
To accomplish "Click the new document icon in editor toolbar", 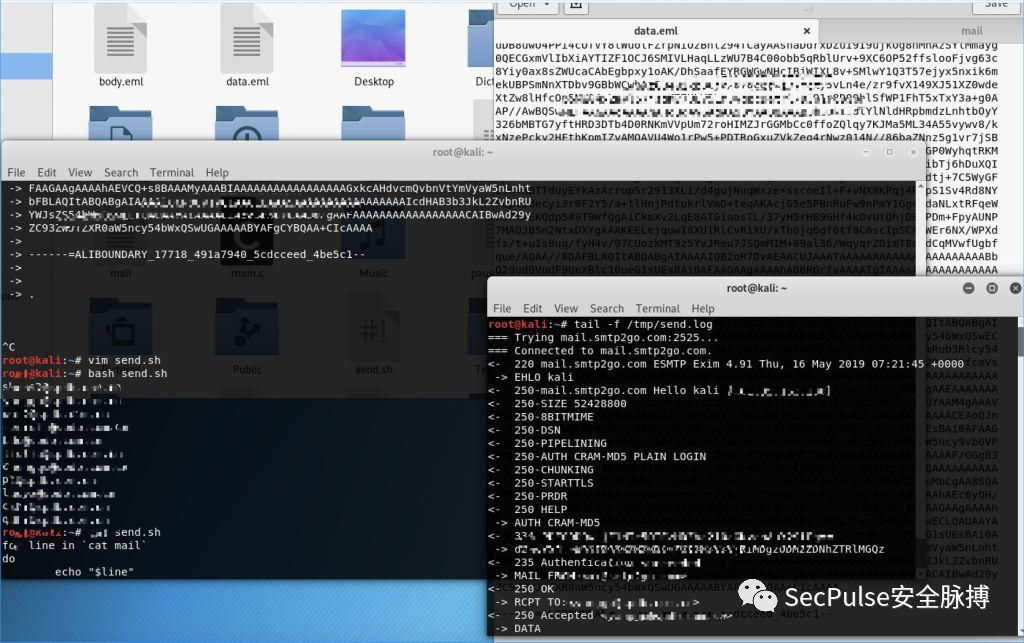I will (575, 5).
